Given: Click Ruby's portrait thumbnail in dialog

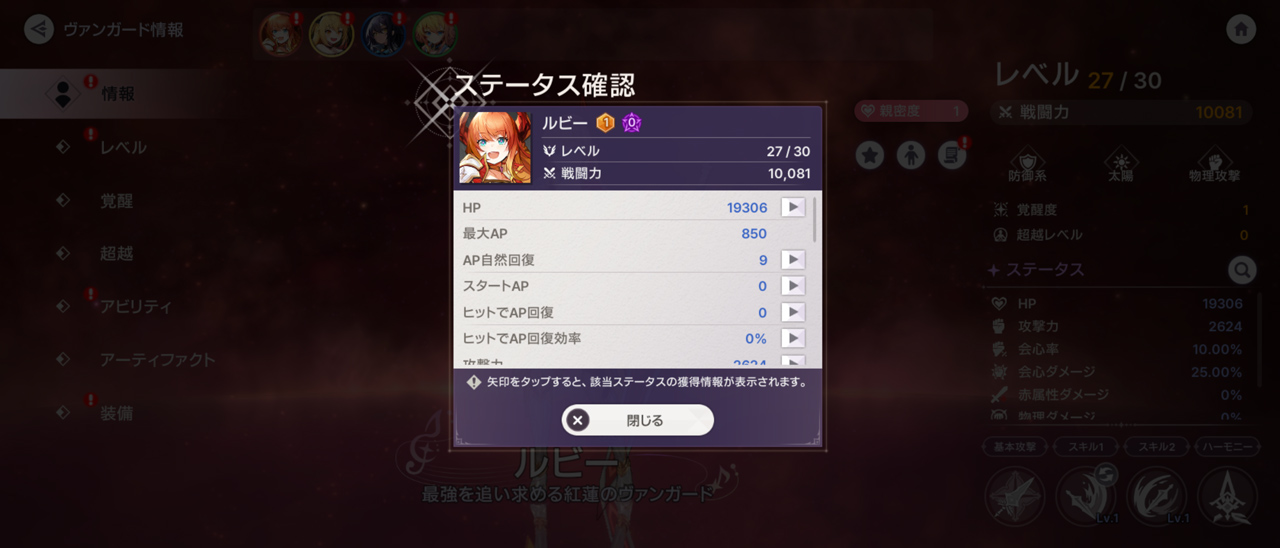Looking at the screenshot, I should [x=495, y=147].
